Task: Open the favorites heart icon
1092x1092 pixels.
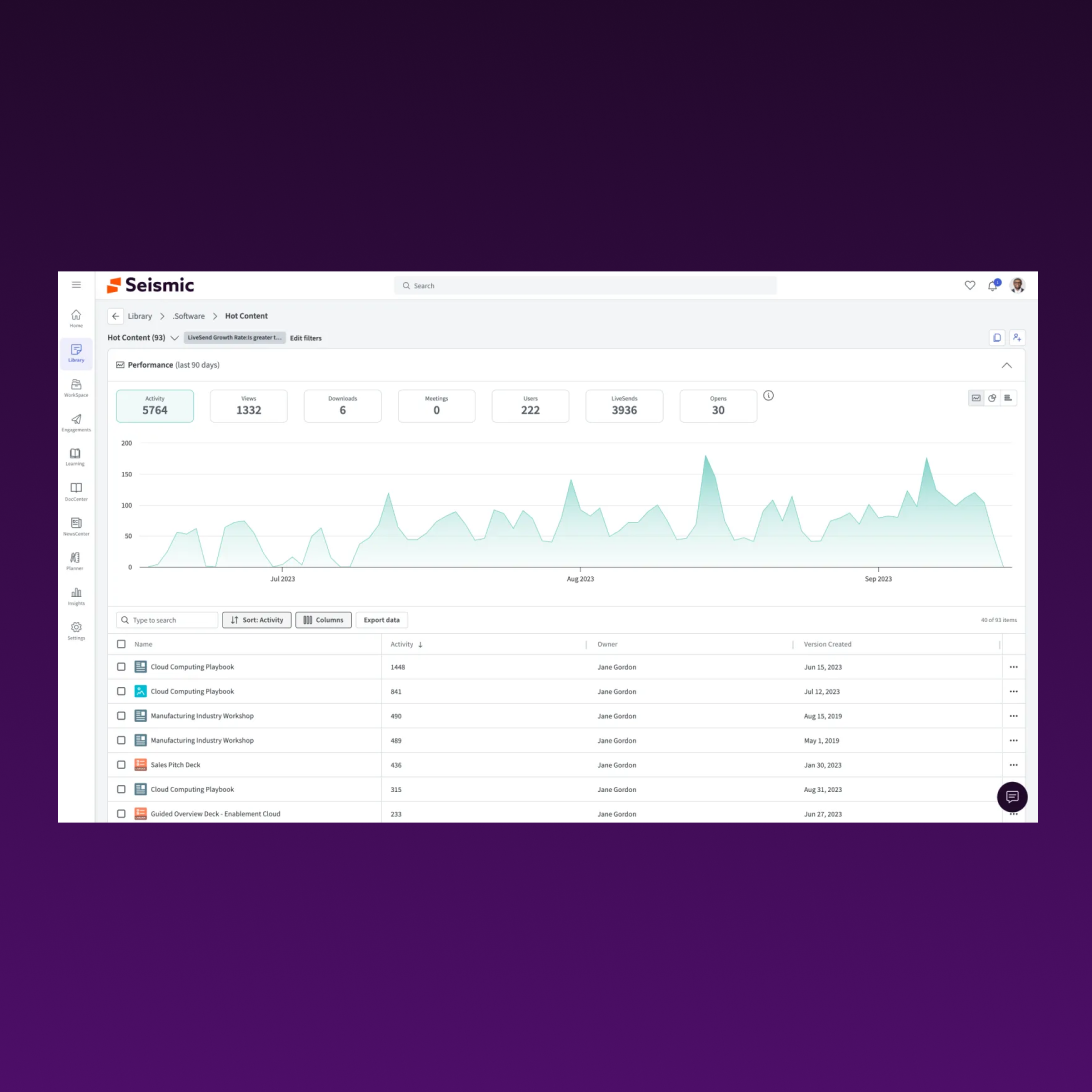Action: (x=969, y=286)
